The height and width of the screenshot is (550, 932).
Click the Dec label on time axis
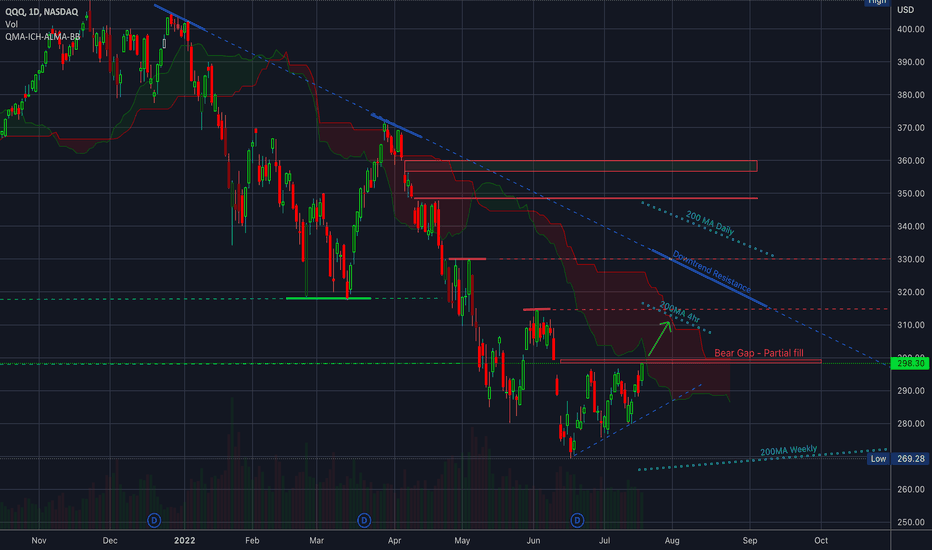tap(110, 540)
